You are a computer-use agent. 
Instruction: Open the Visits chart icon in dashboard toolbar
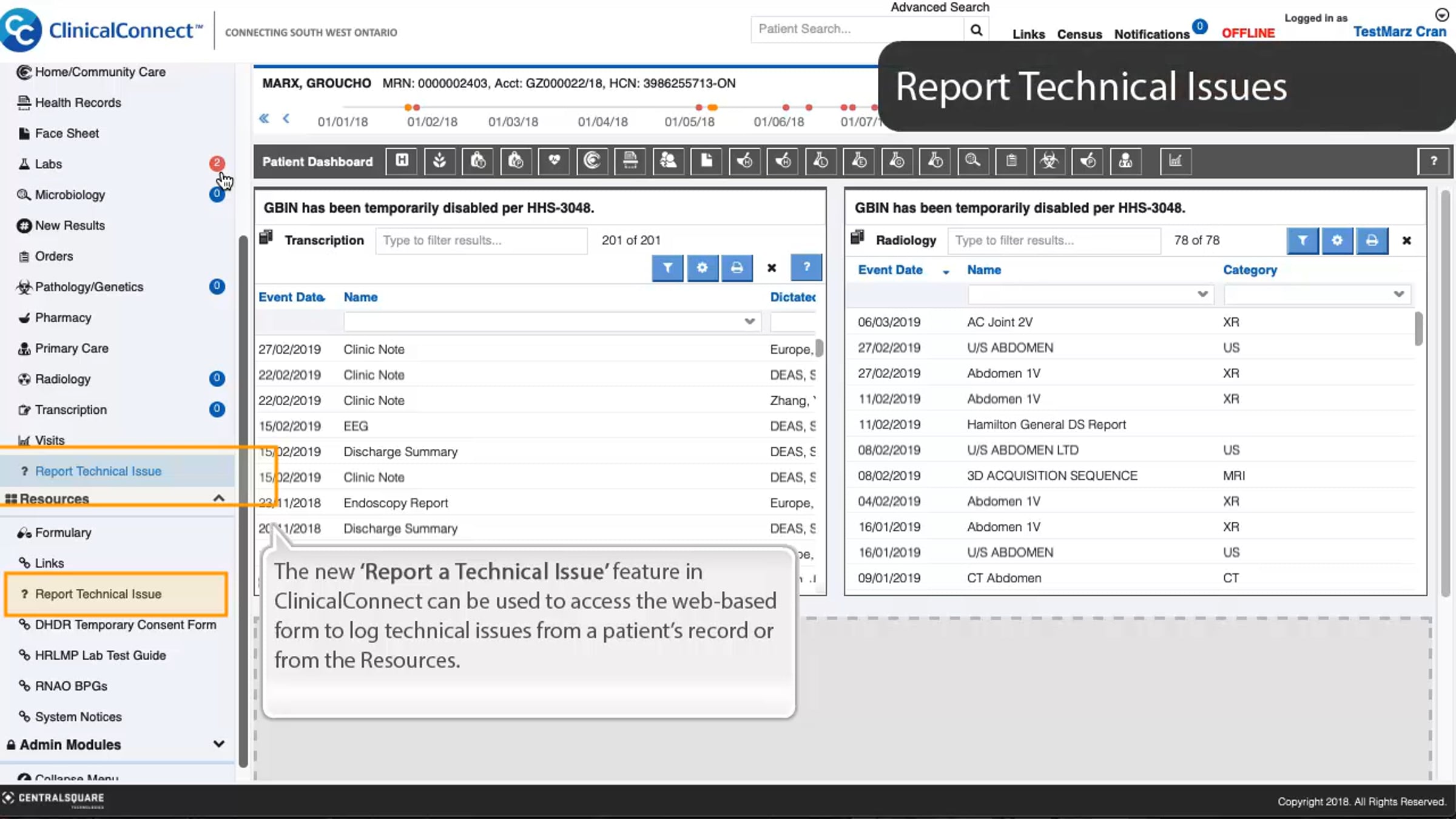click(x=1176, y=161)
